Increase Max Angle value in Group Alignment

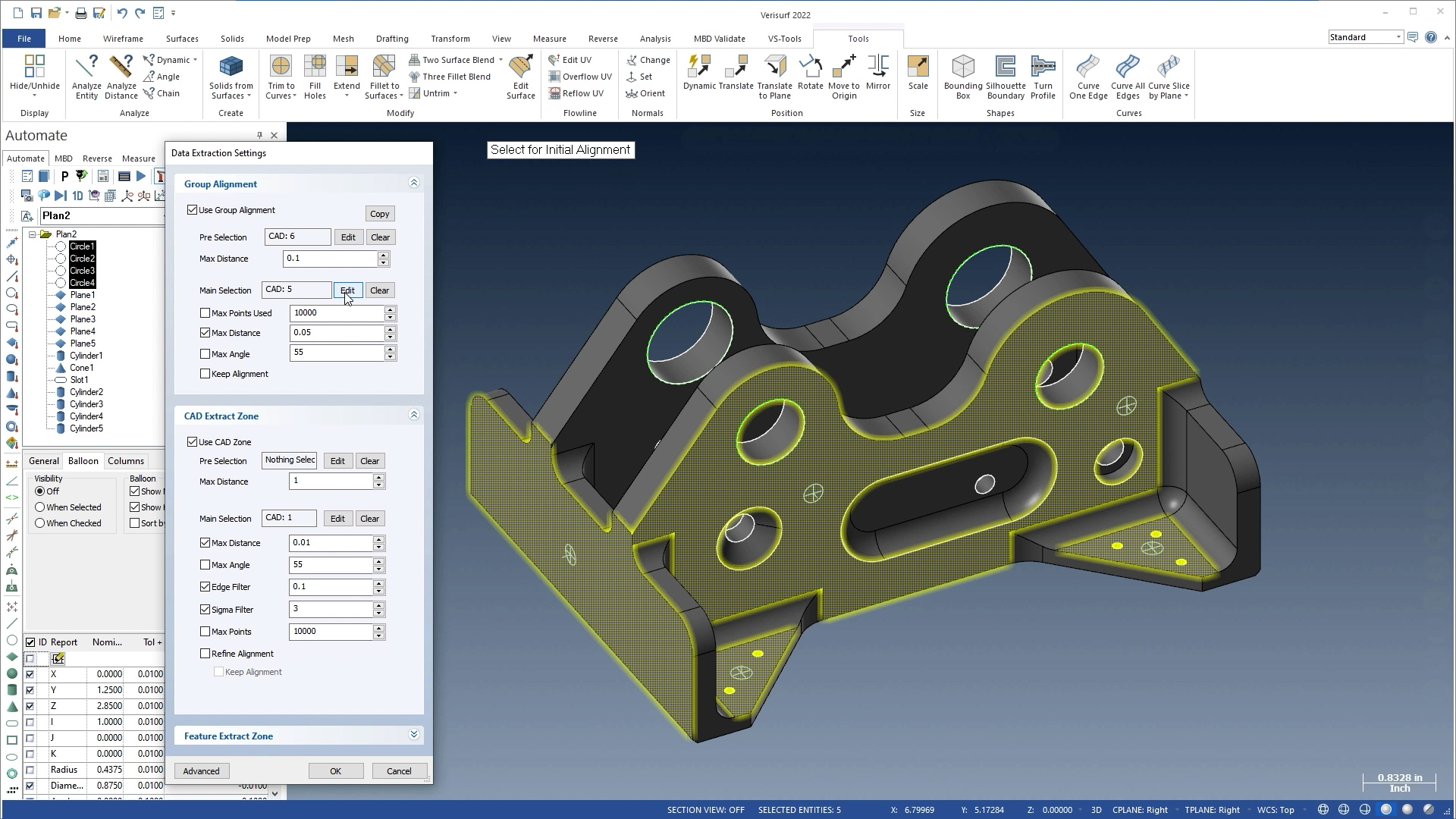click(390, 350)
